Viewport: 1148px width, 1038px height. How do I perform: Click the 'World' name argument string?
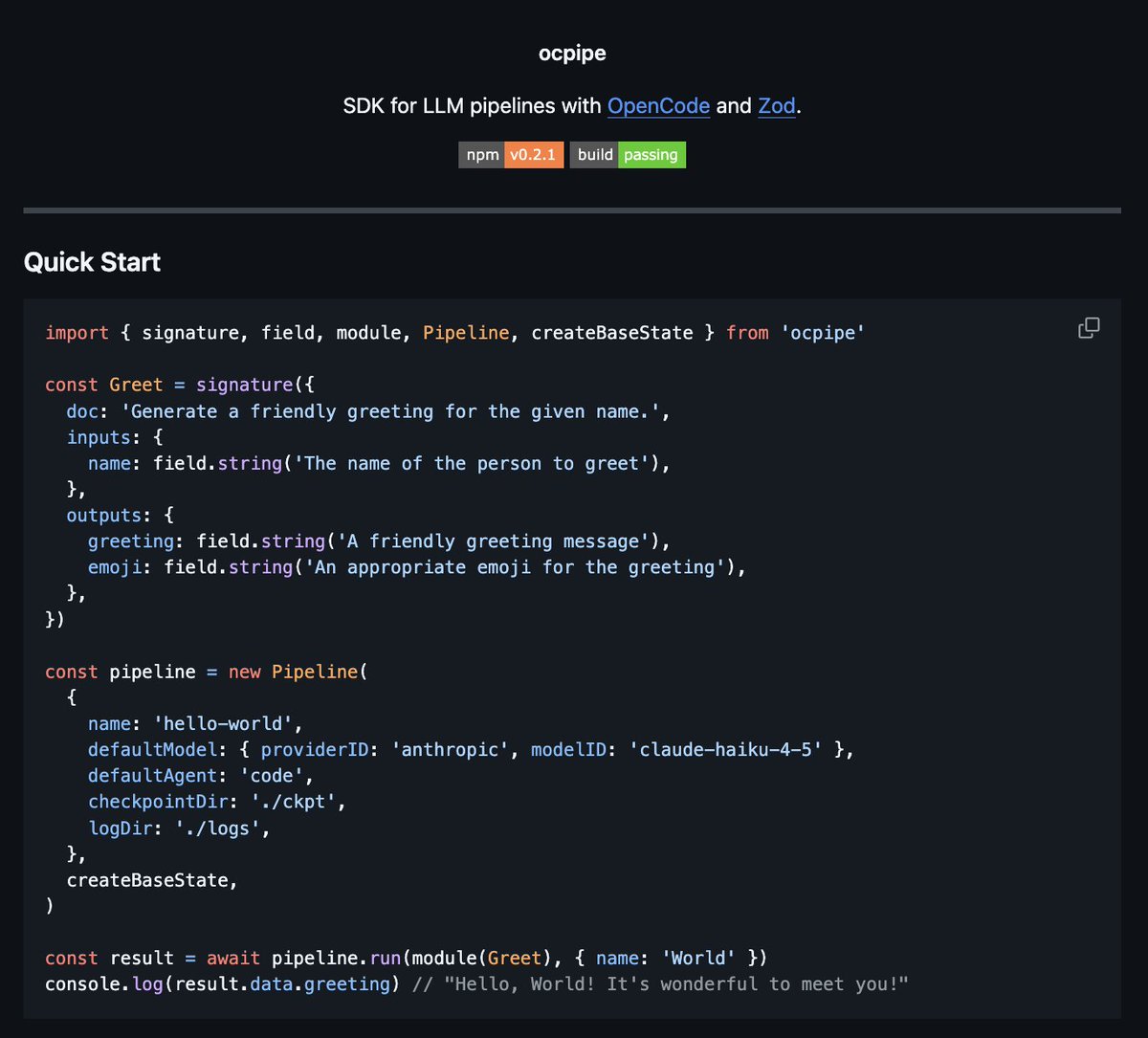pos(699,958)
